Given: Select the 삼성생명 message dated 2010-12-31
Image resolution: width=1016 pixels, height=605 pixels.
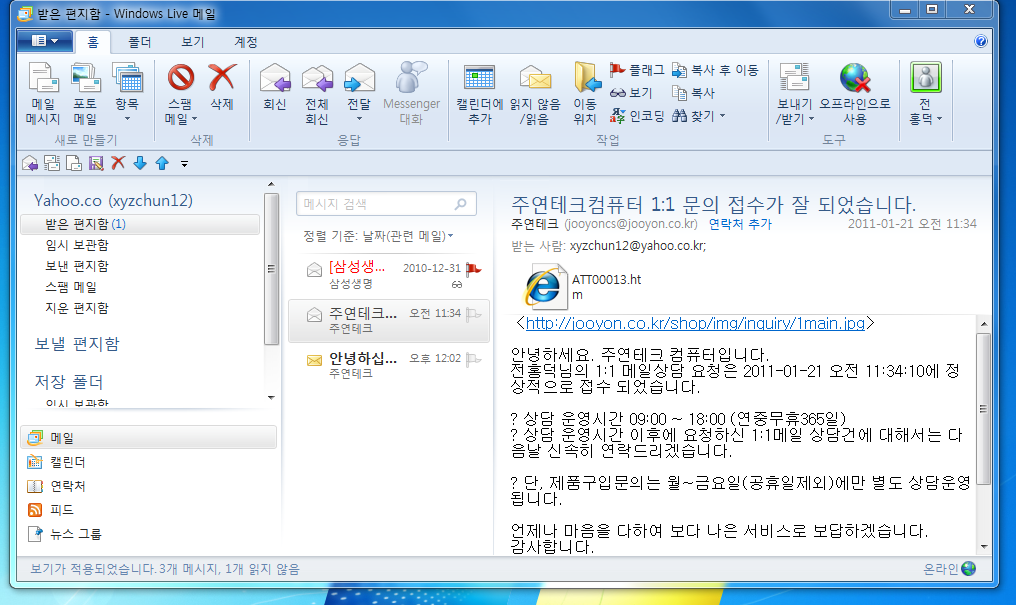Looking at the screenshot, I should [388, 275].
